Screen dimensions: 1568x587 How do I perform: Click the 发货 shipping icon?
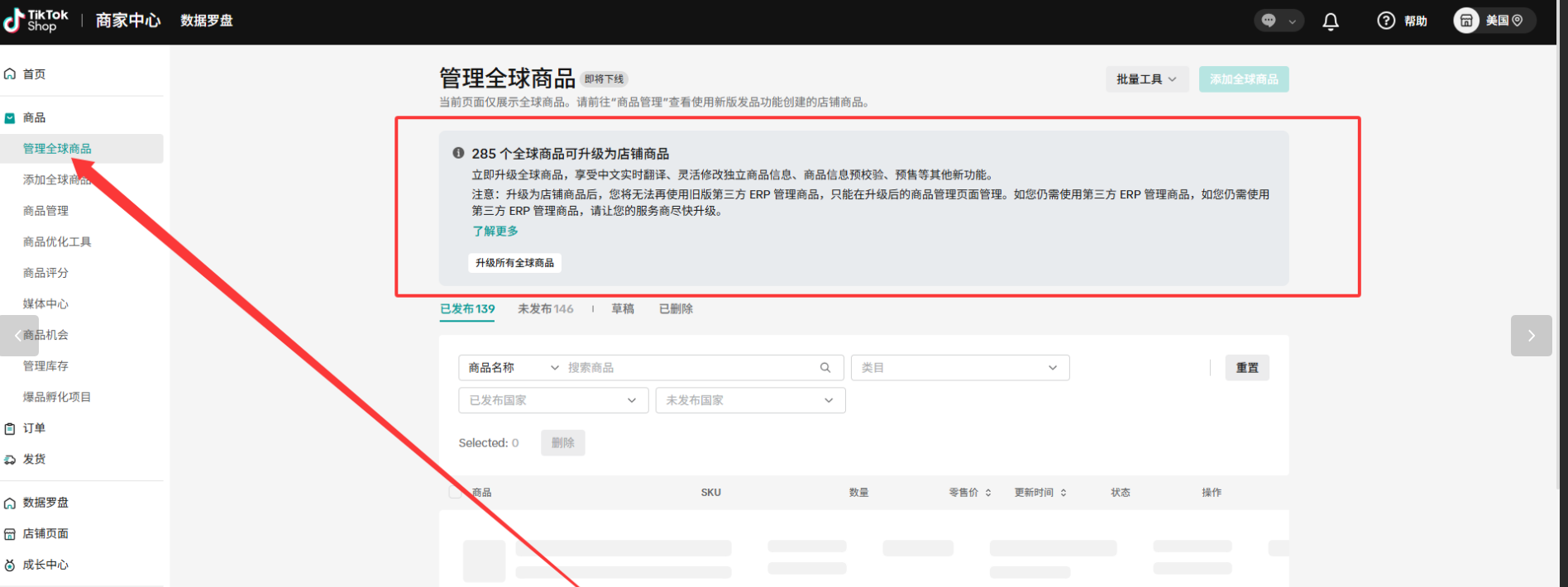click(10, 460)
